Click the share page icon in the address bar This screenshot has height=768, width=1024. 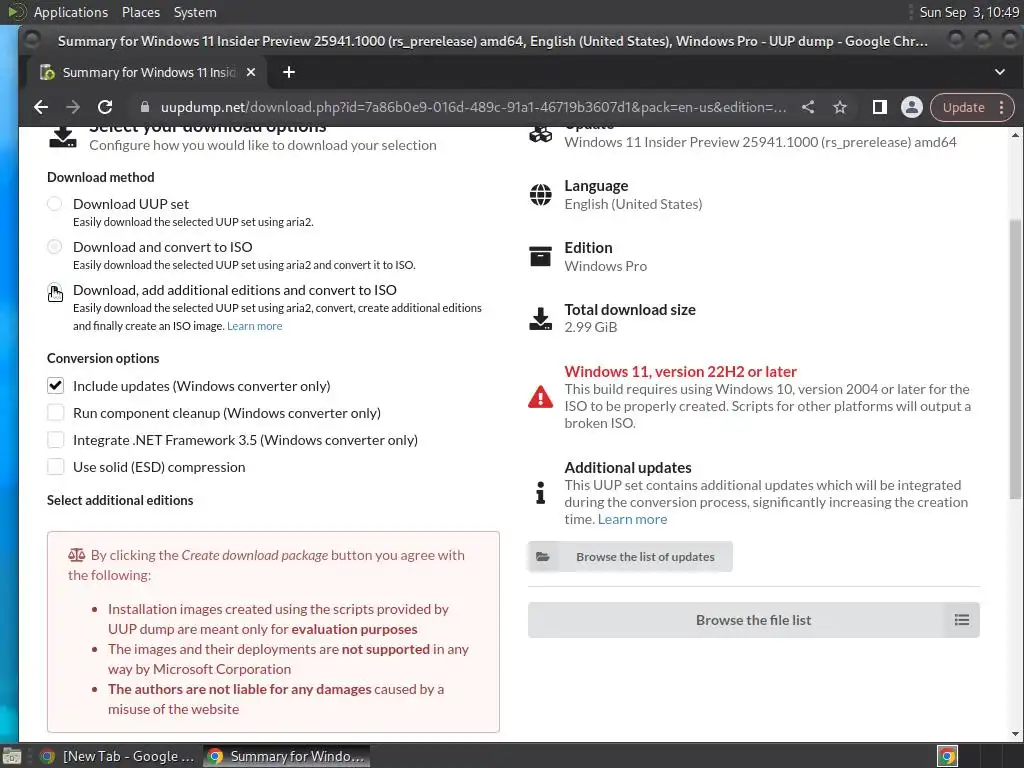[x=808, y=107]
